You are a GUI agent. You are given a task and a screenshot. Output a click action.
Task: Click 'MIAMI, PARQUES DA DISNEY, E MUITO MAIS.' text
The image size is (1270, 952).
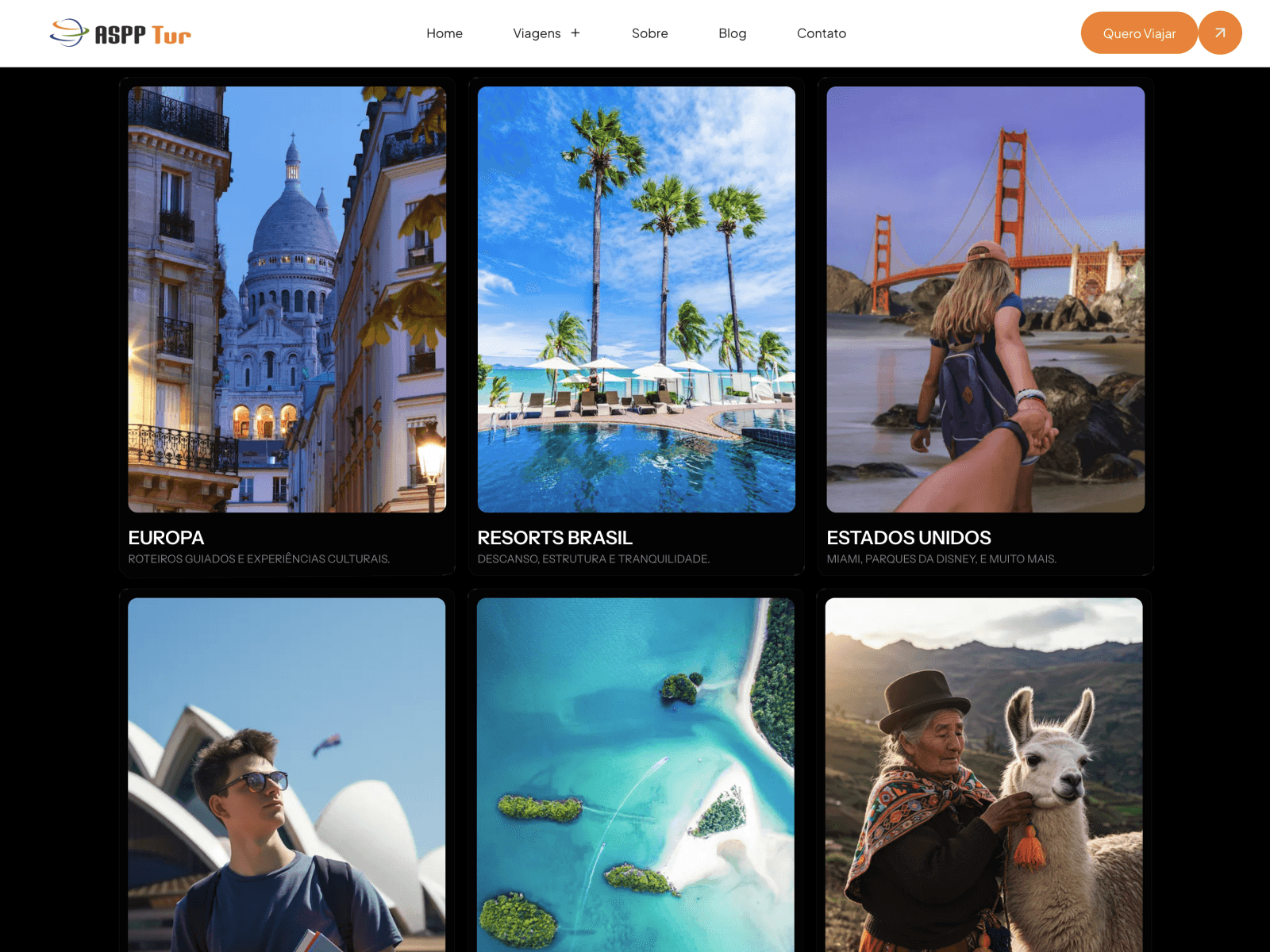(x=941, y=559)
